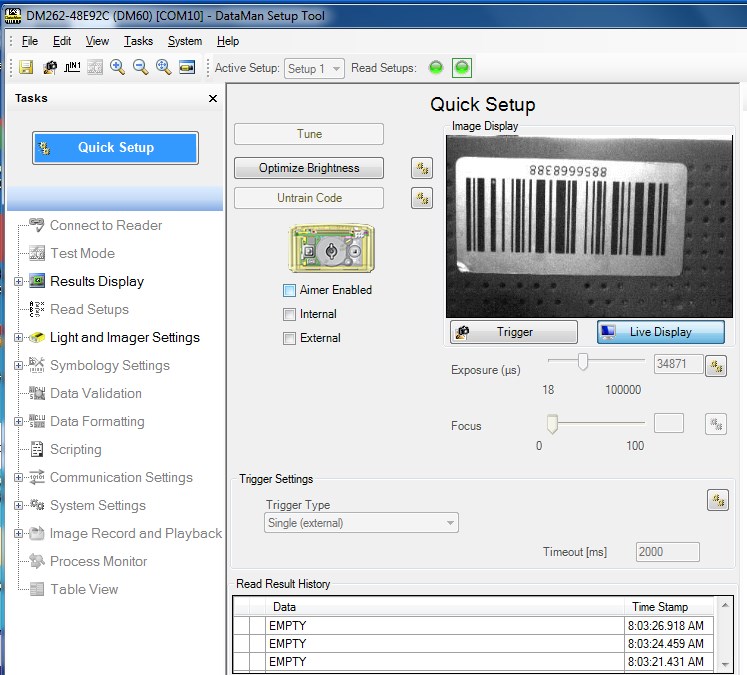The image size is (747, 675).
Task: Expand the Results Display tree node
Action: click(18, 282)
